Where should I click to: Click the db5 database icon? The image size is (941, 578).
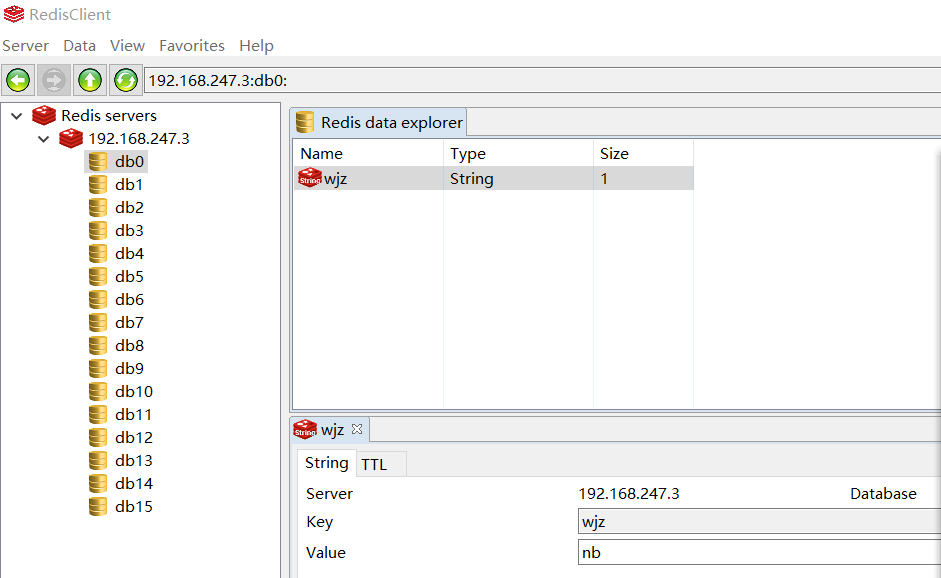coord(98,277)
